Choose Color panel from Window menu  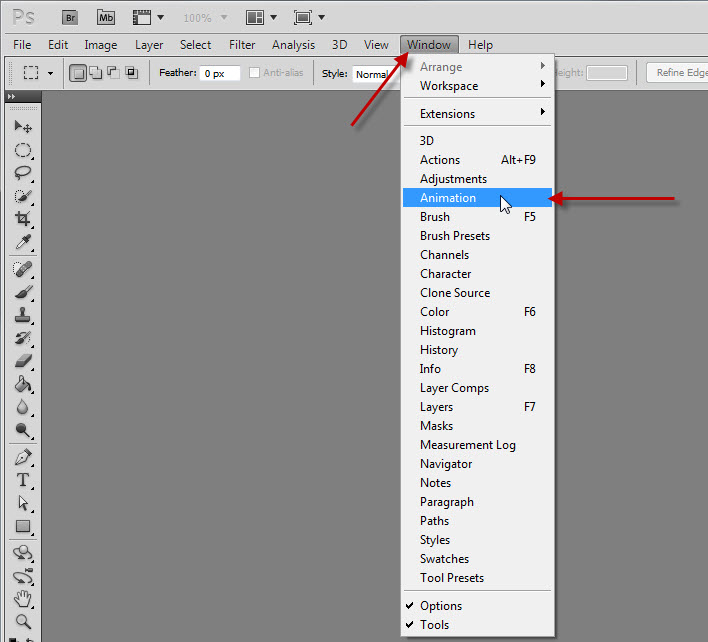(x=477, y=312)
